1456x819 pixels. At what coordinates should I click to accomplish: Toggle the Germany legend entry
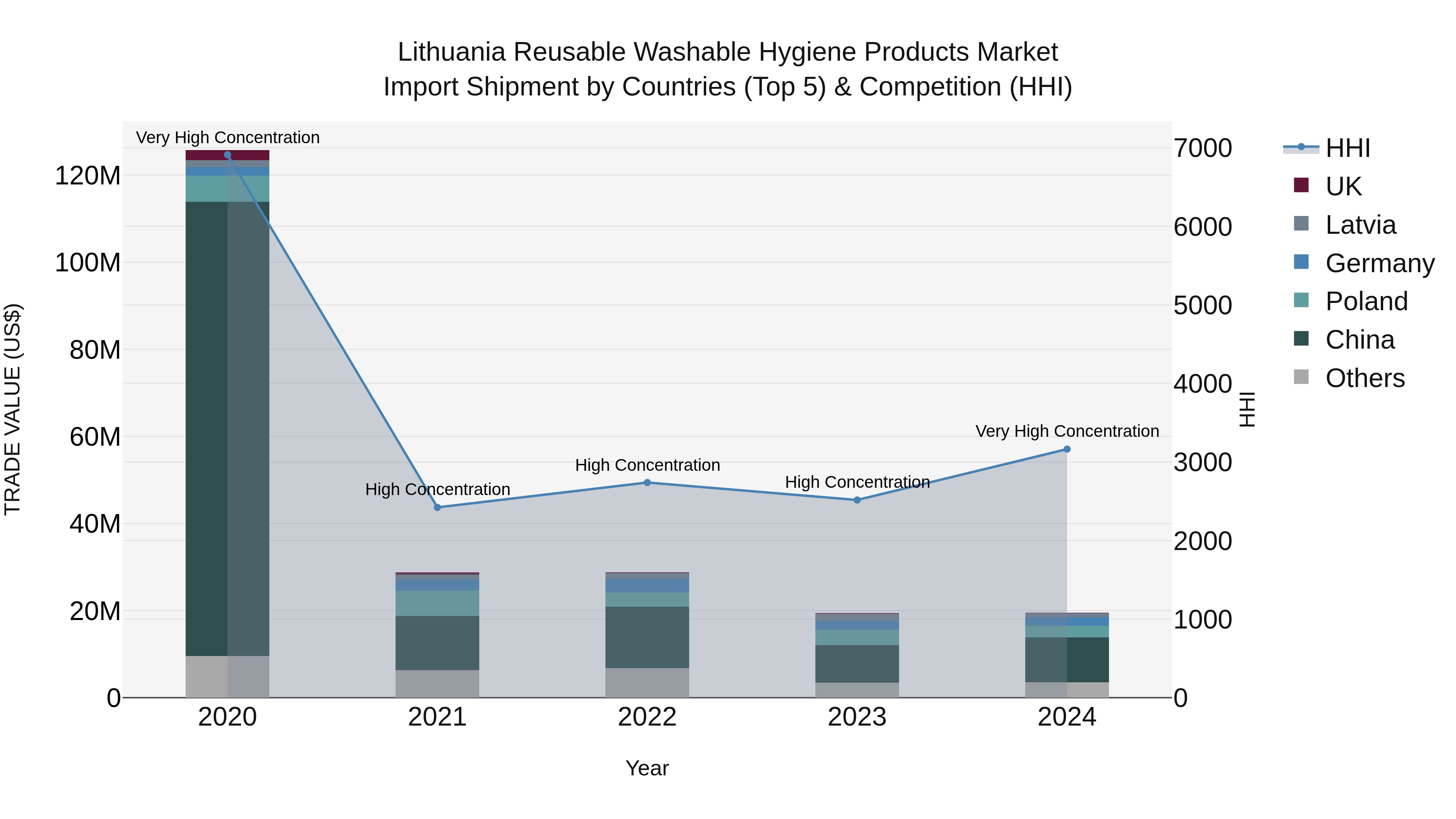click(x=1364, y=263)
